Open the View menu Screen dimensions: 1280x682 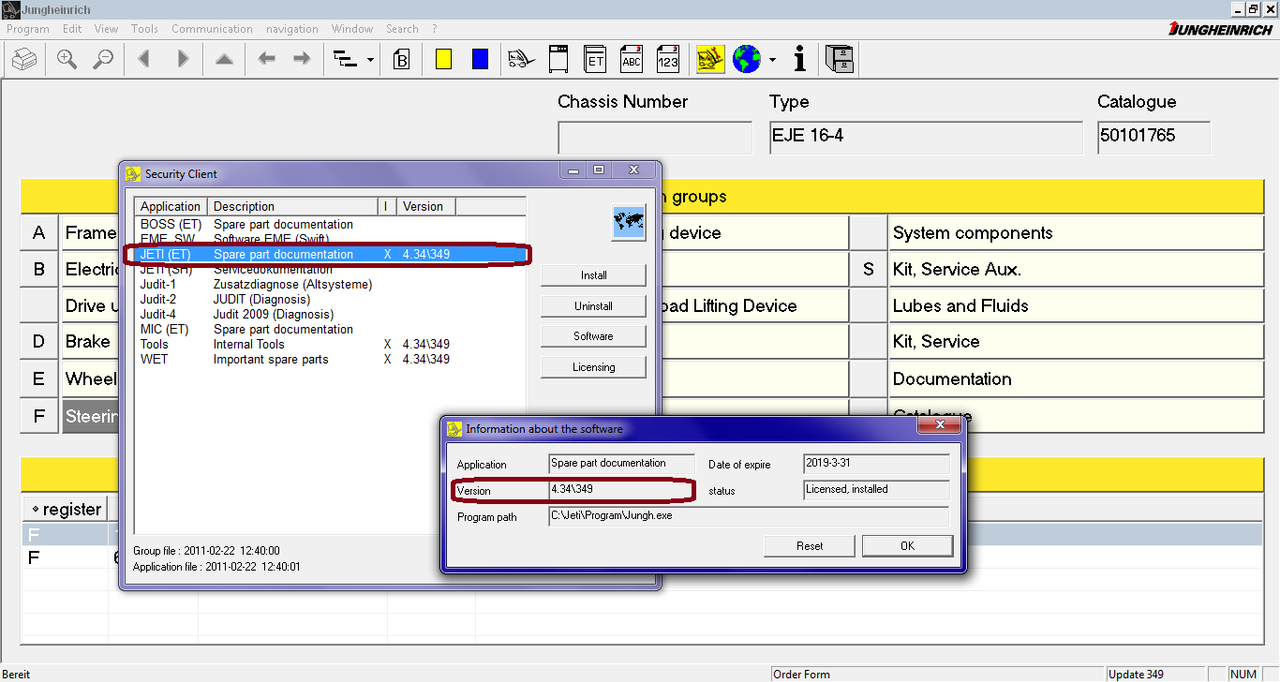pyautogui.click(x=106, y=29)
